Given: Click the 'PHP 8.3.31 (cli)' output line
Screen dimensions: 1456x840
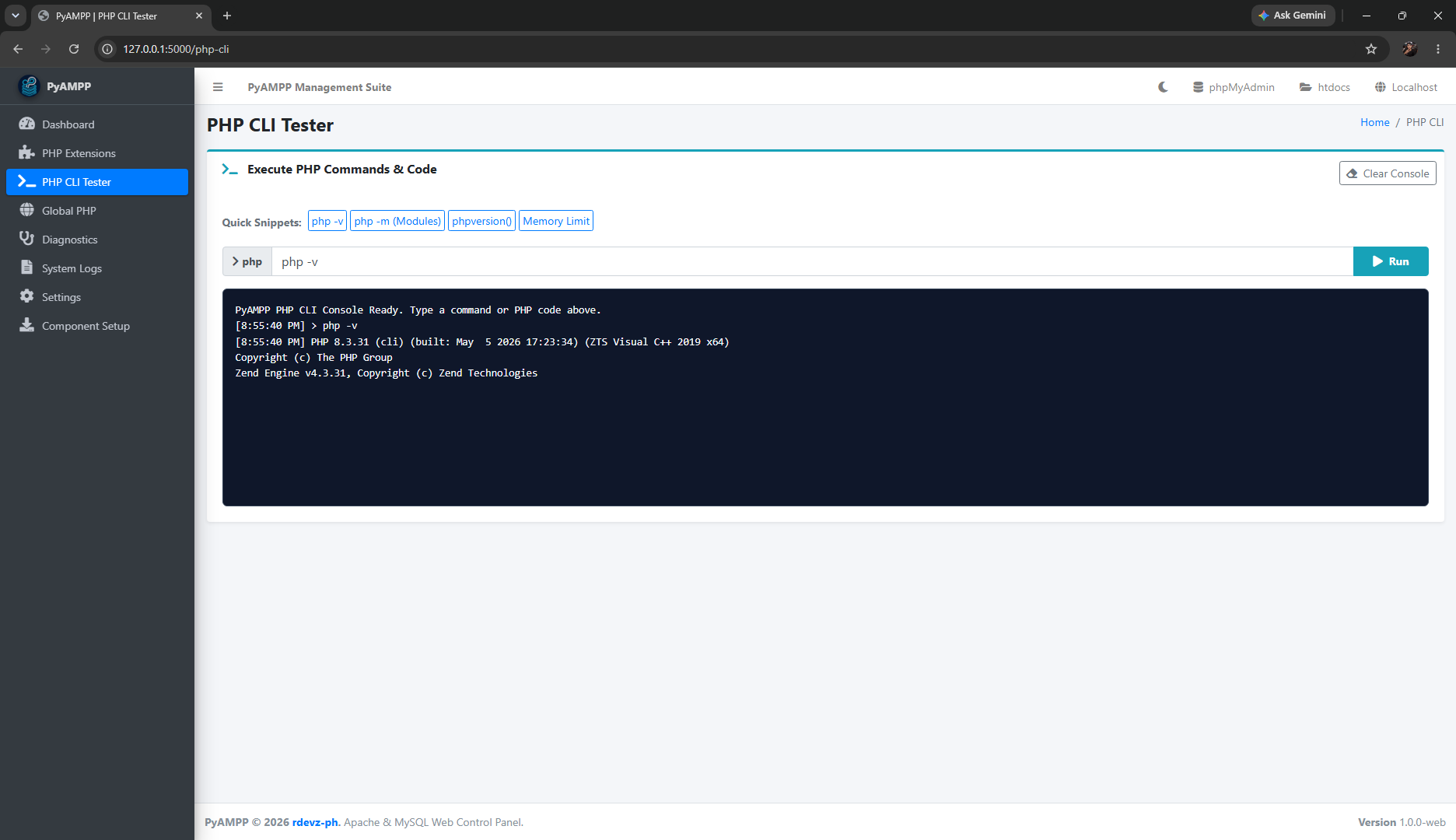Looking at the screenshot, I should [x=482, y=341].
